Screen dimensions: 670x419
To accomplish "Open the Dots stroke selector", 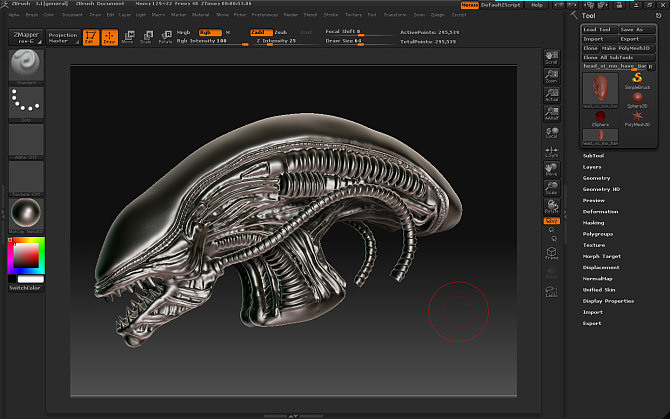I will pyautogui.click(x=26, y=104).
